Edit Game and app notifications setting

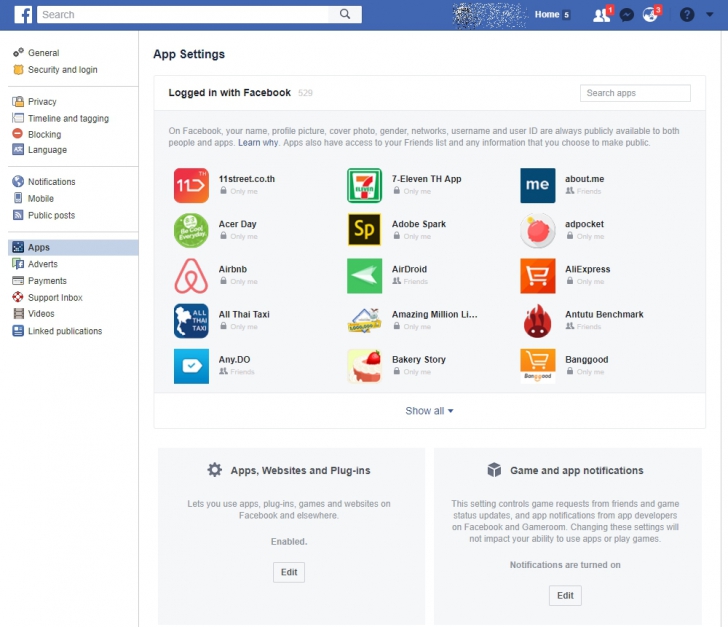click(x=565, y=595)
